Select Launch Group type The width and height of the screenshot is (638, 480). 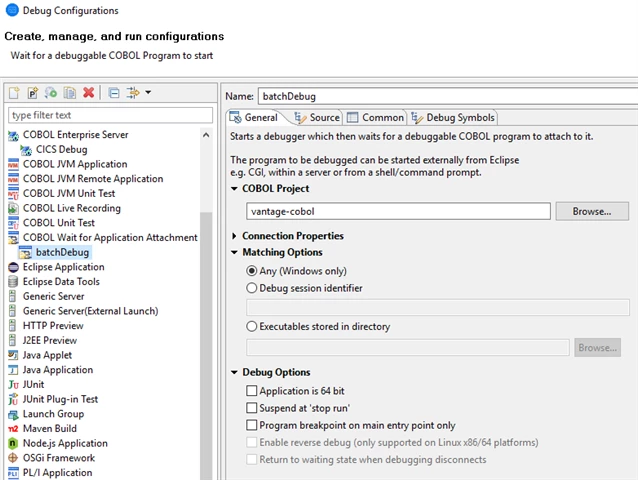coord(53,414)
